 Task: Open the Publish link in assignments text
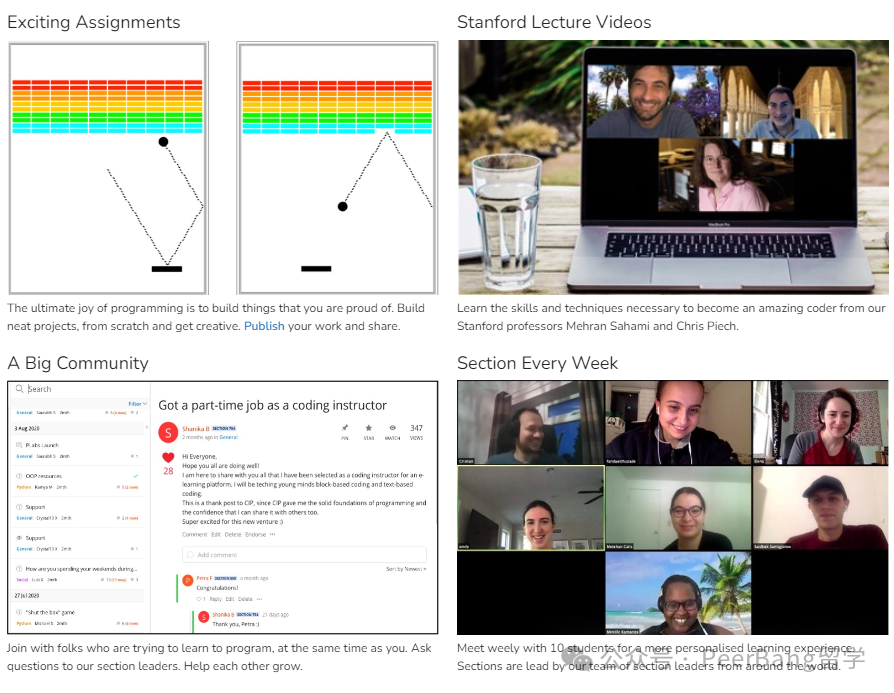click(264, 326)
